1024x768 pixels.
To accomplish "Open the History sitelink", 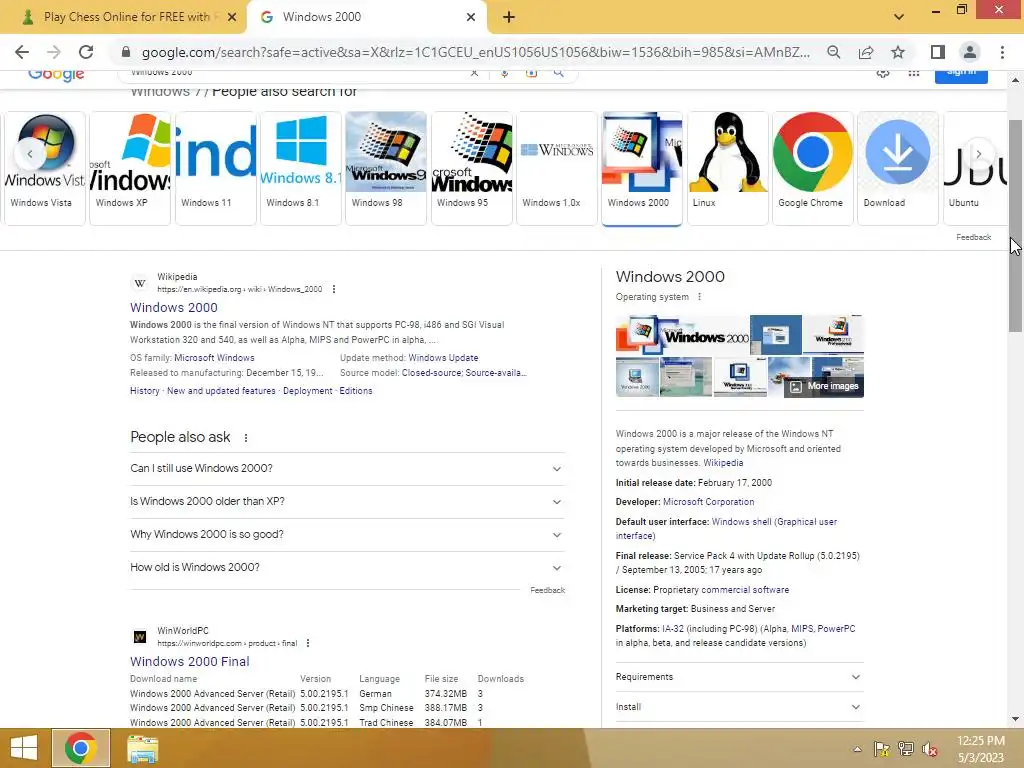I will coord(145,391).
